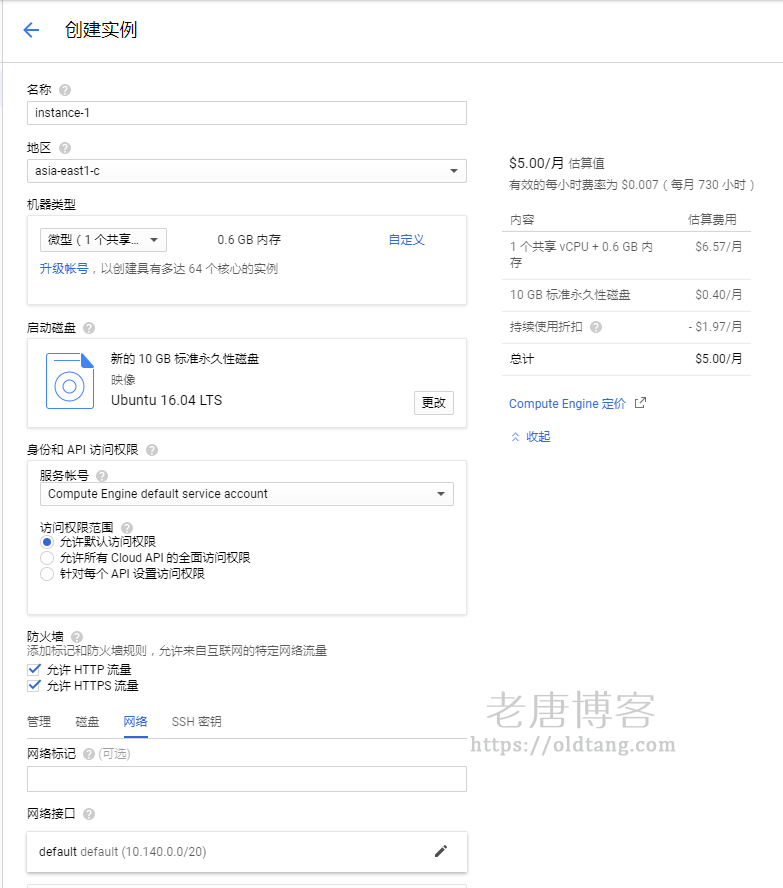Click the help icon beside 地区
The image size is (783, 888).
65,148
